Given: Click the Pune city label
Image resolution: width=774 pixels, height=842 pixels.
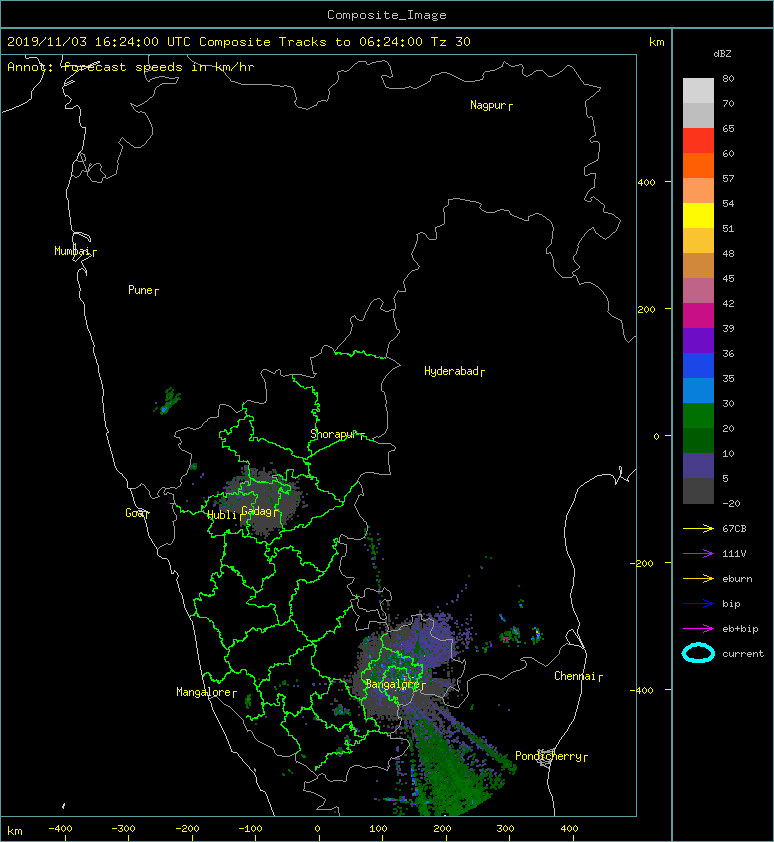Looking at the screenshot, I should (x=143, y=291).
